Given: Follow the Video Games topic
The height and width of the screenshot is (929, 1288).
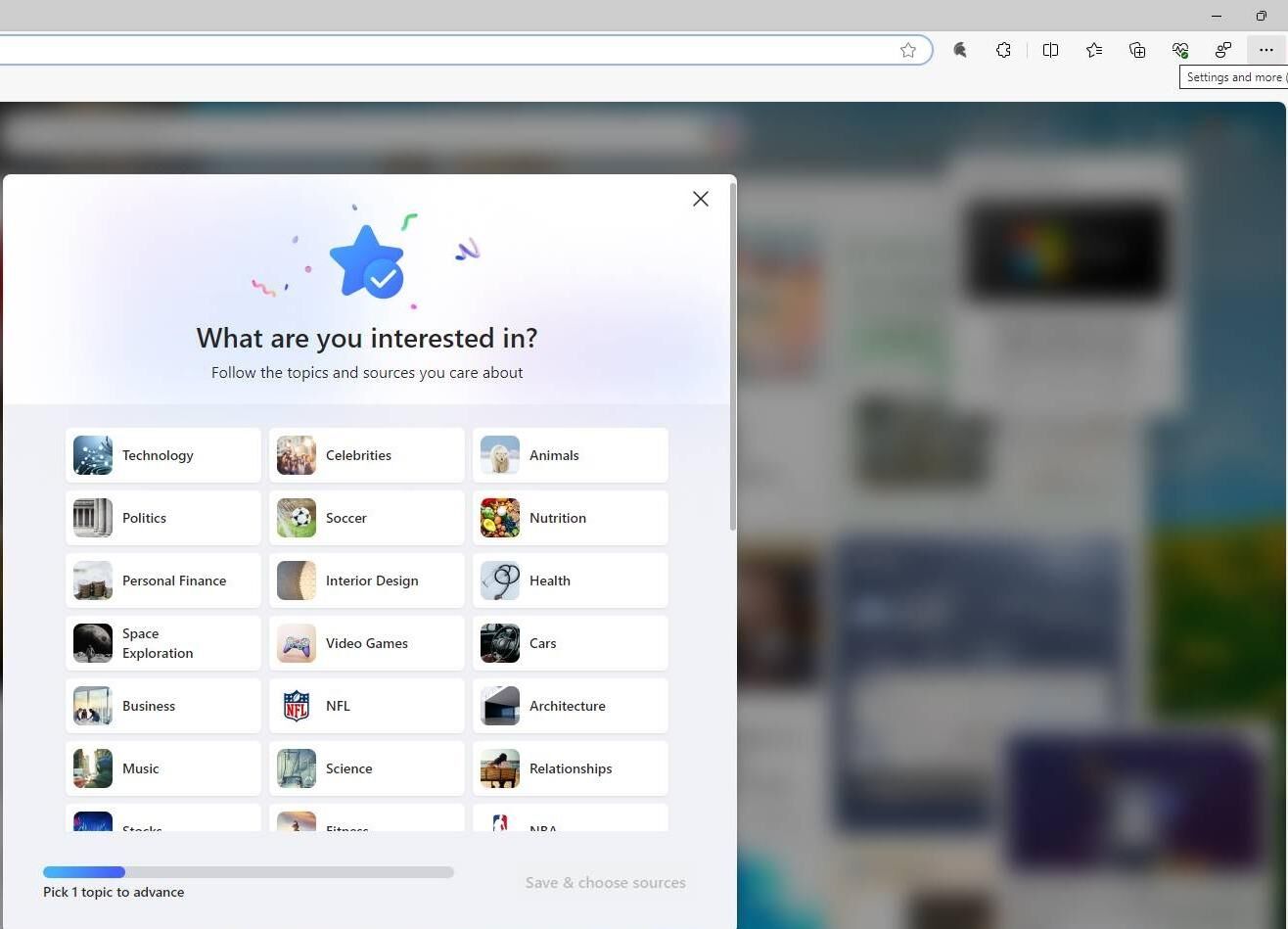Looking at the screenshot, I should point(367,643).
